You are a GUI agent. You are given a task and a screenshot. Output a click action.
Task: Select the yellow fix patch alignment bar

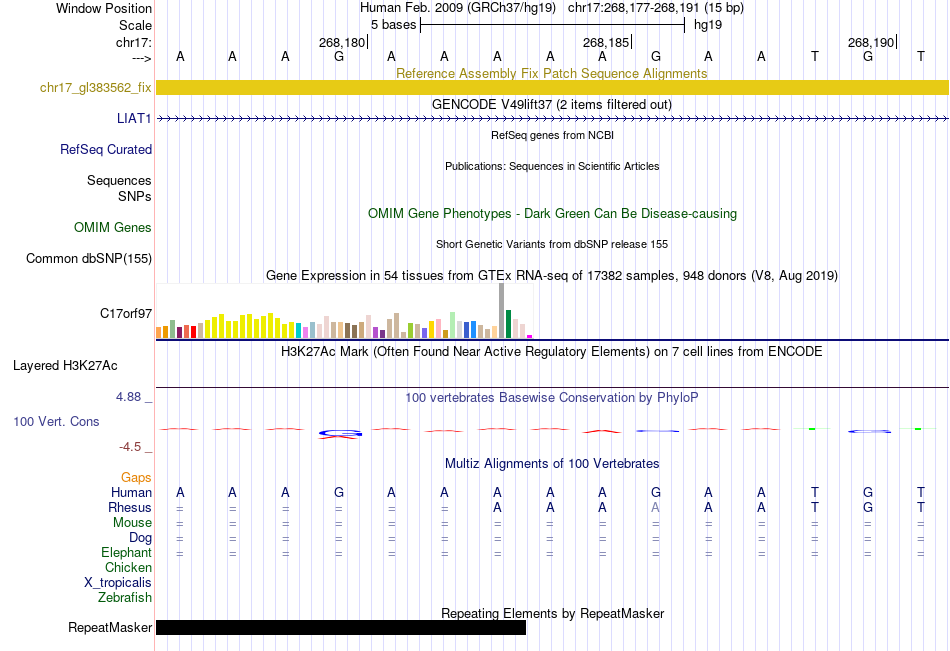click(x=552, y=87)
